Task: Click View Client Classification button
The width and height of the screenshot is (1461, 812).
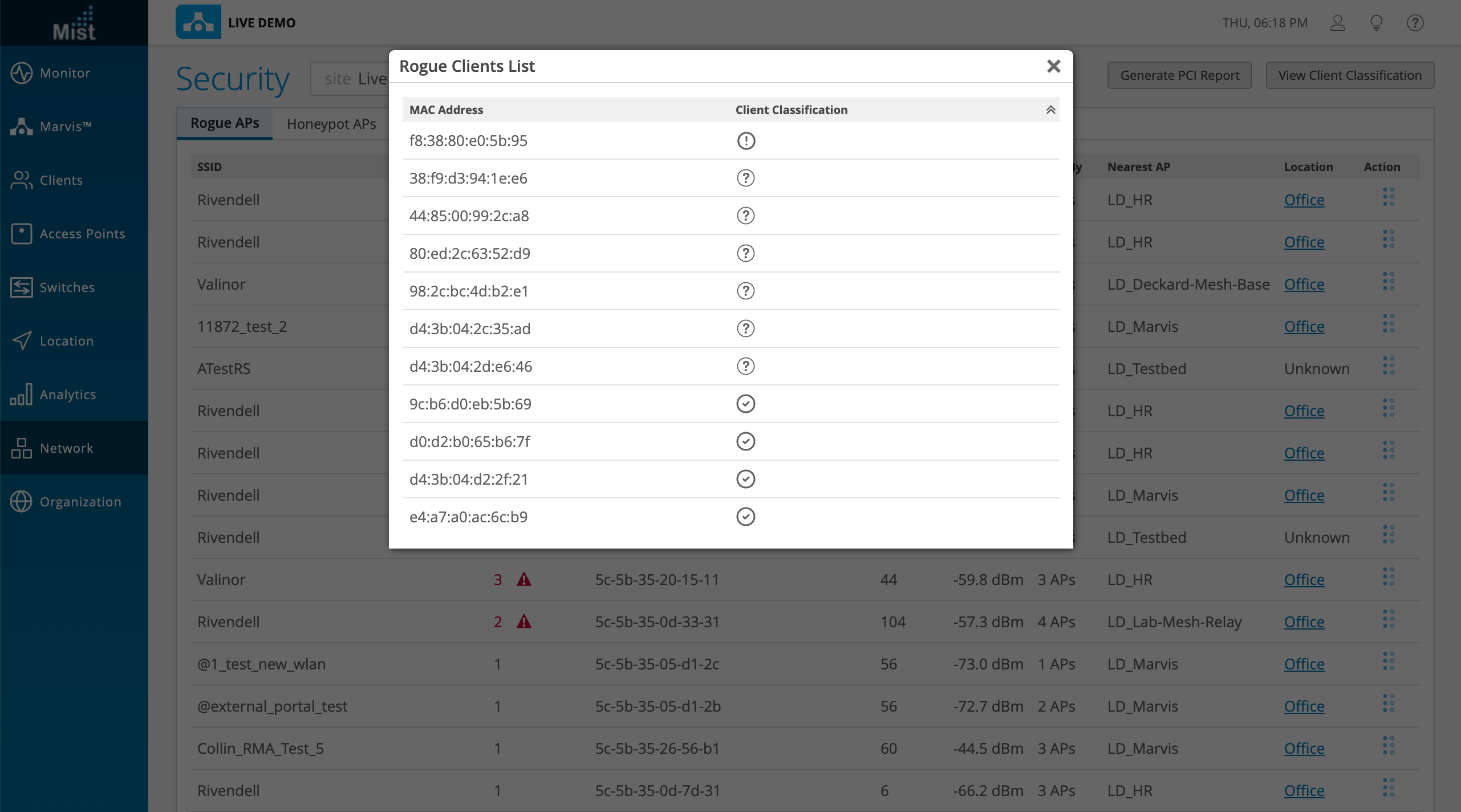Action: pos(1349,75)
